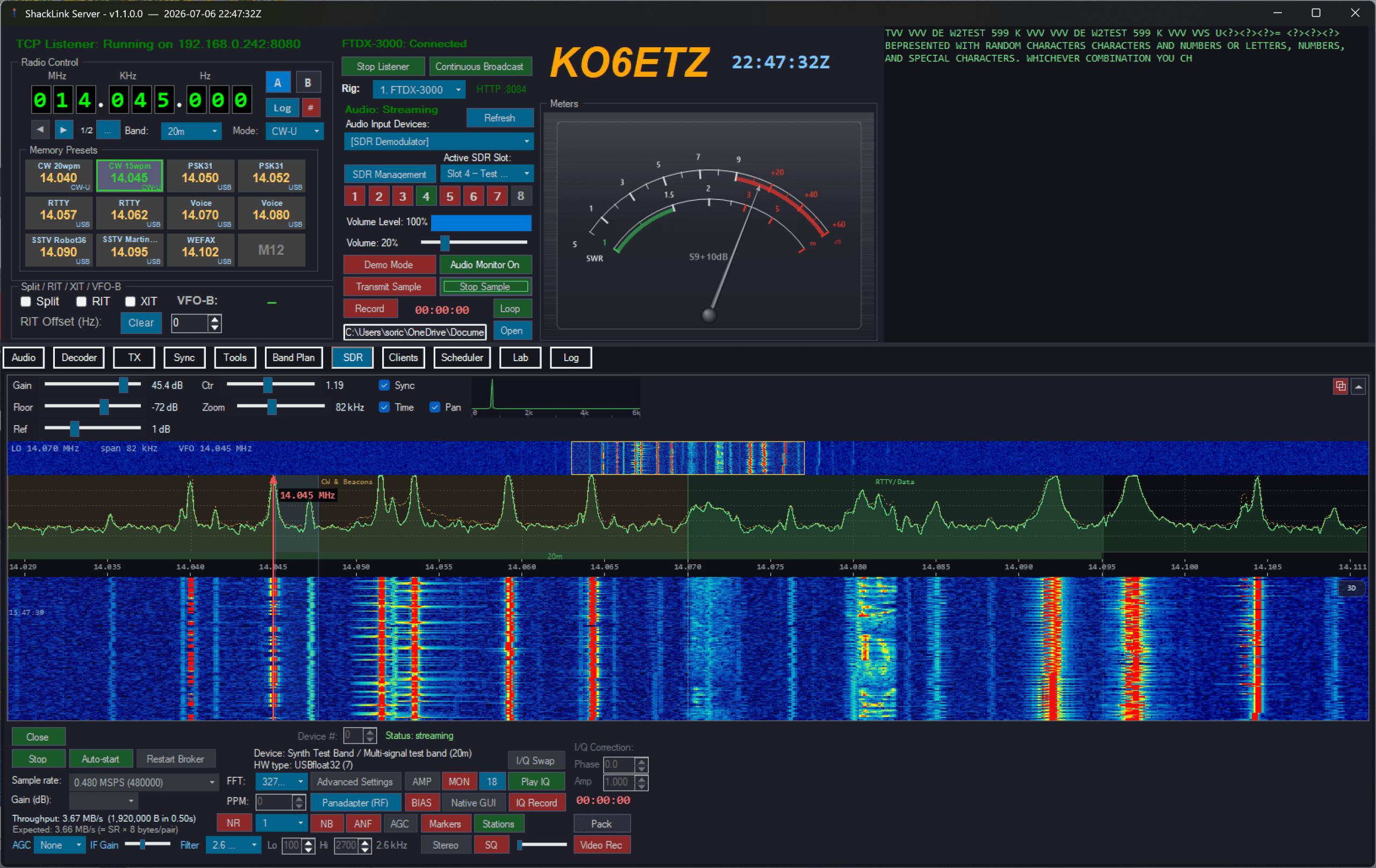Open the AGC dropdown showing None

coord(60,844)
